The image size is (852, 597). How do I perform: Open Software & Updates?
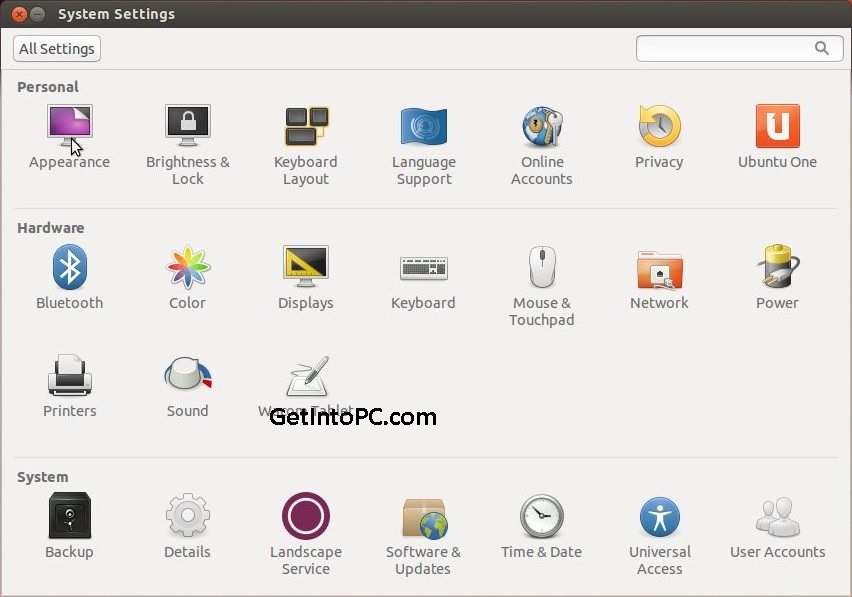423,516
